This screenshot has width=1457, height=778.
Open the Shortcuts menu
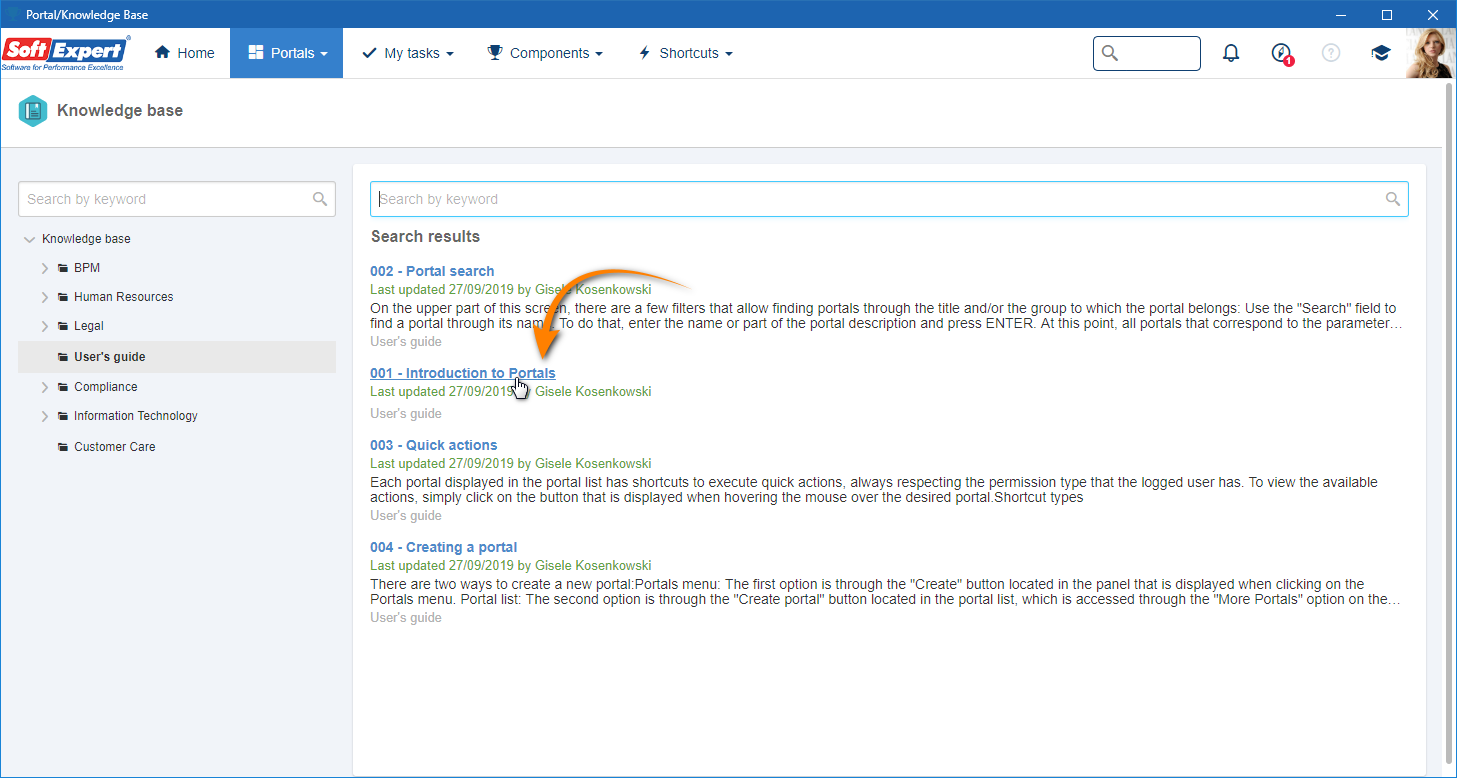(685, 53)
